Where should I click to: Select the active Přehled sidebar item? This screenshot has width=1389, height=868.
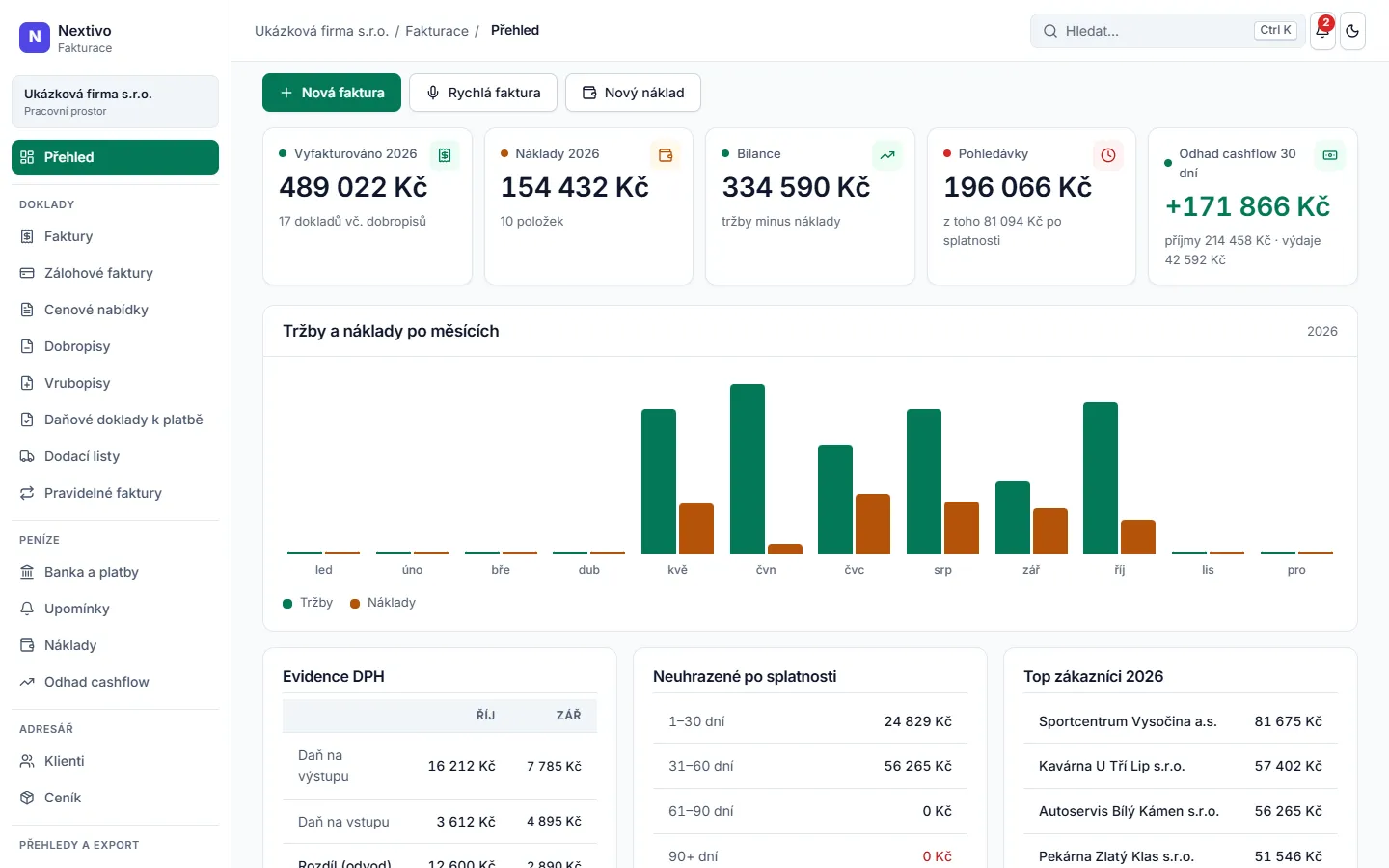point(115,157)
